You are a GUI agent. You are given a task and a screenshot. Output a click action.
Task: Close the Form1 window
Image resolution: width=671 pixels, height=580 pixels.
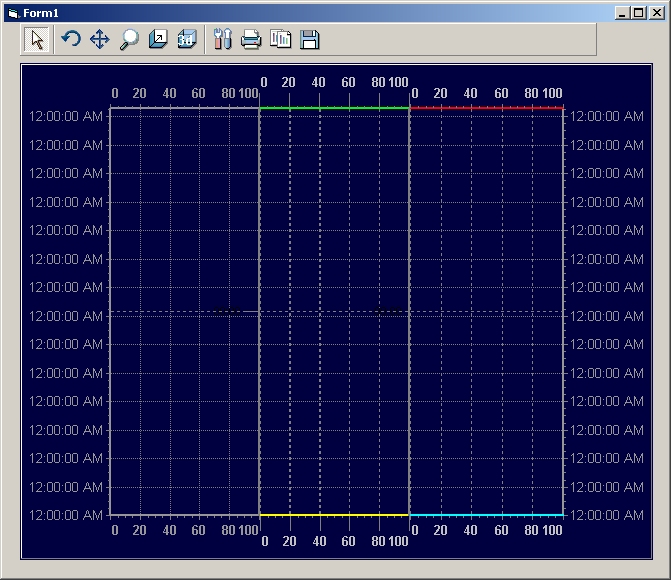coord(657,13)
